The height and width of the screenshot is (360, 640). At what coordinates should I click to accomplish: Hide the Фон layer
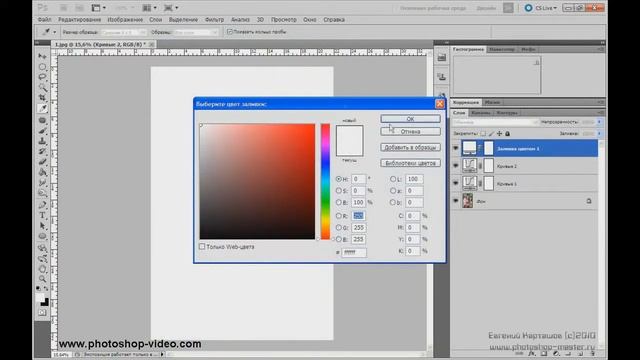tap(456, 201)
